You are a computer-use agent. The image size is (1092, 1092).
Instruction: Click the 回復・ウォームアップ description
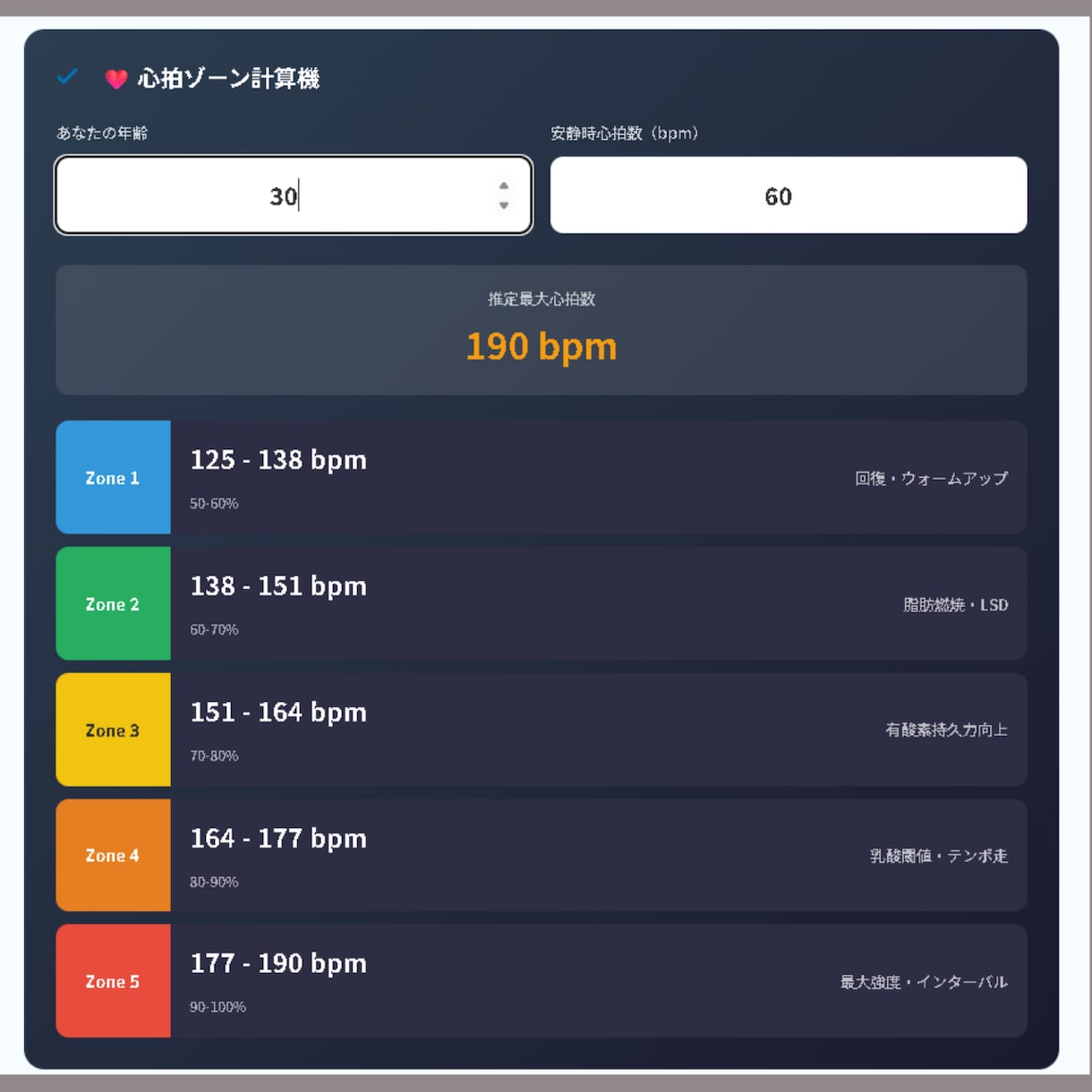tap(931, 478)
